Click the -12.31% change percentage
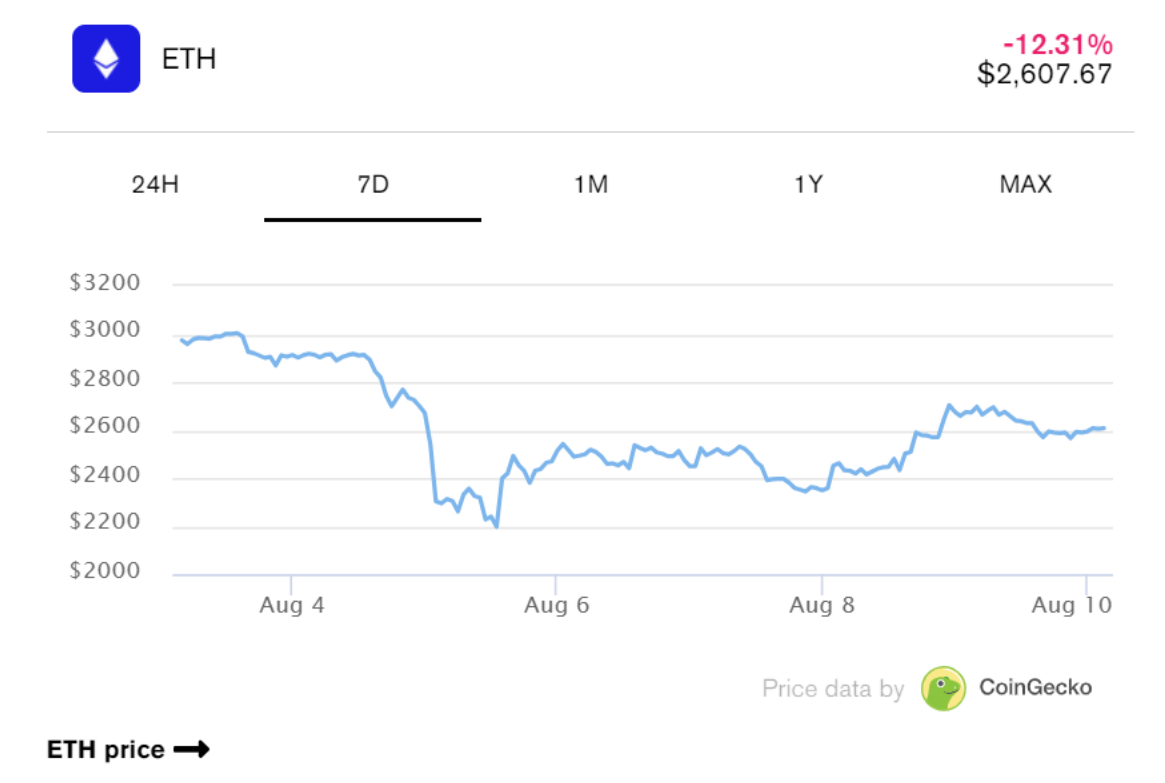Image resolution: width=1165 pixels, height=783 pixels. [1058, 45]
